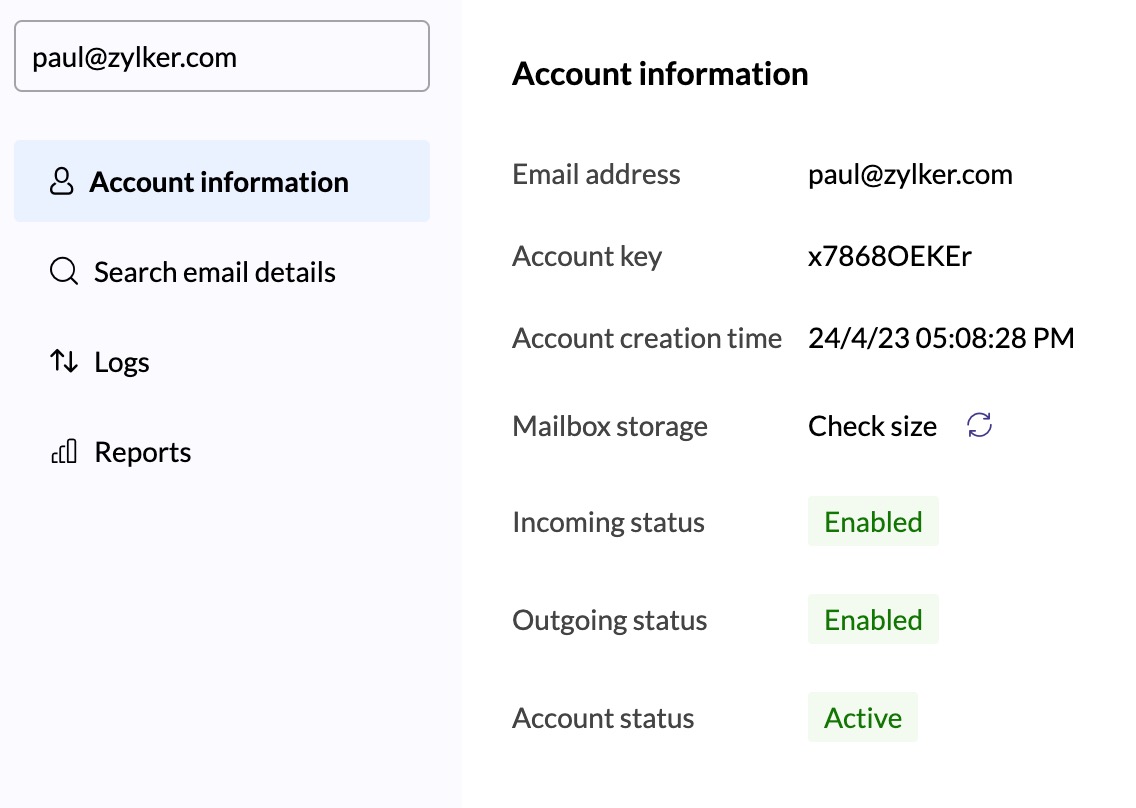1136x808 pixels.
Task: Click the email address value in Account information
Action: (x=910, y=174)
